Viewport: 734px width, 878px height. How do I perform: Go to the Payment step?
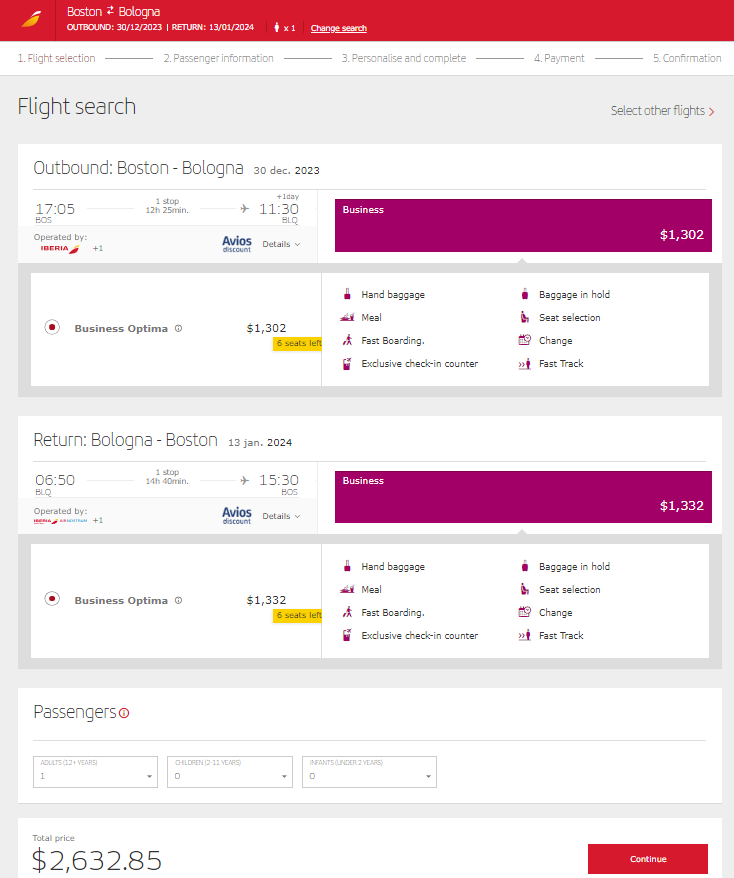pyautogui.click(x=559, y=58)
